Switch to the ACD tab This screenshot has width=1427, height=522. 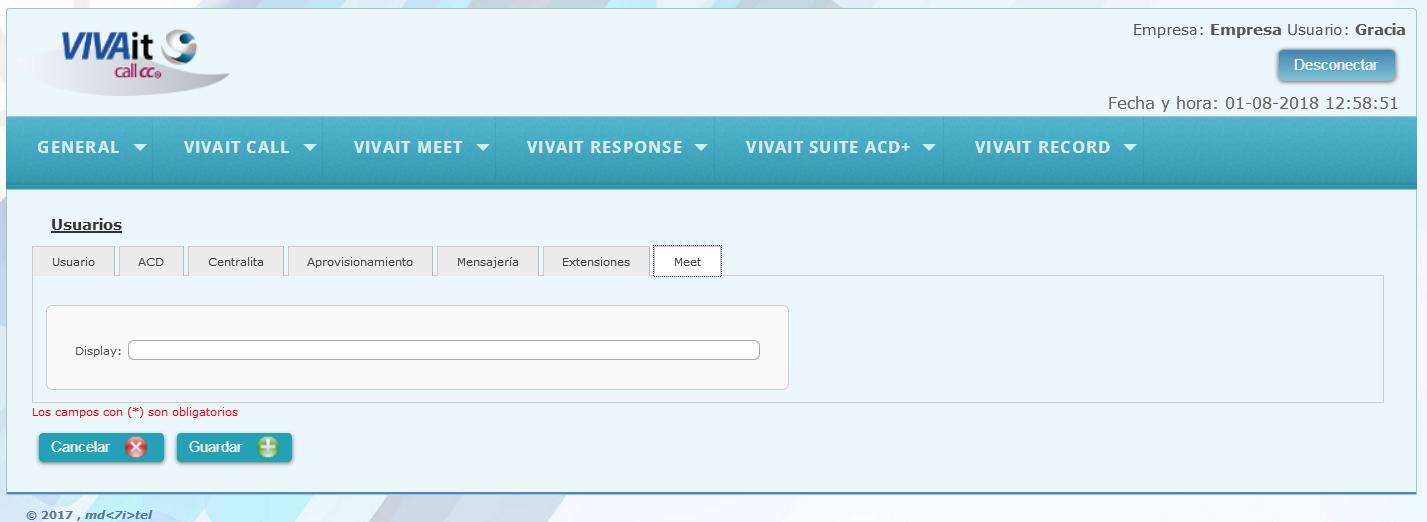[151, 261]
